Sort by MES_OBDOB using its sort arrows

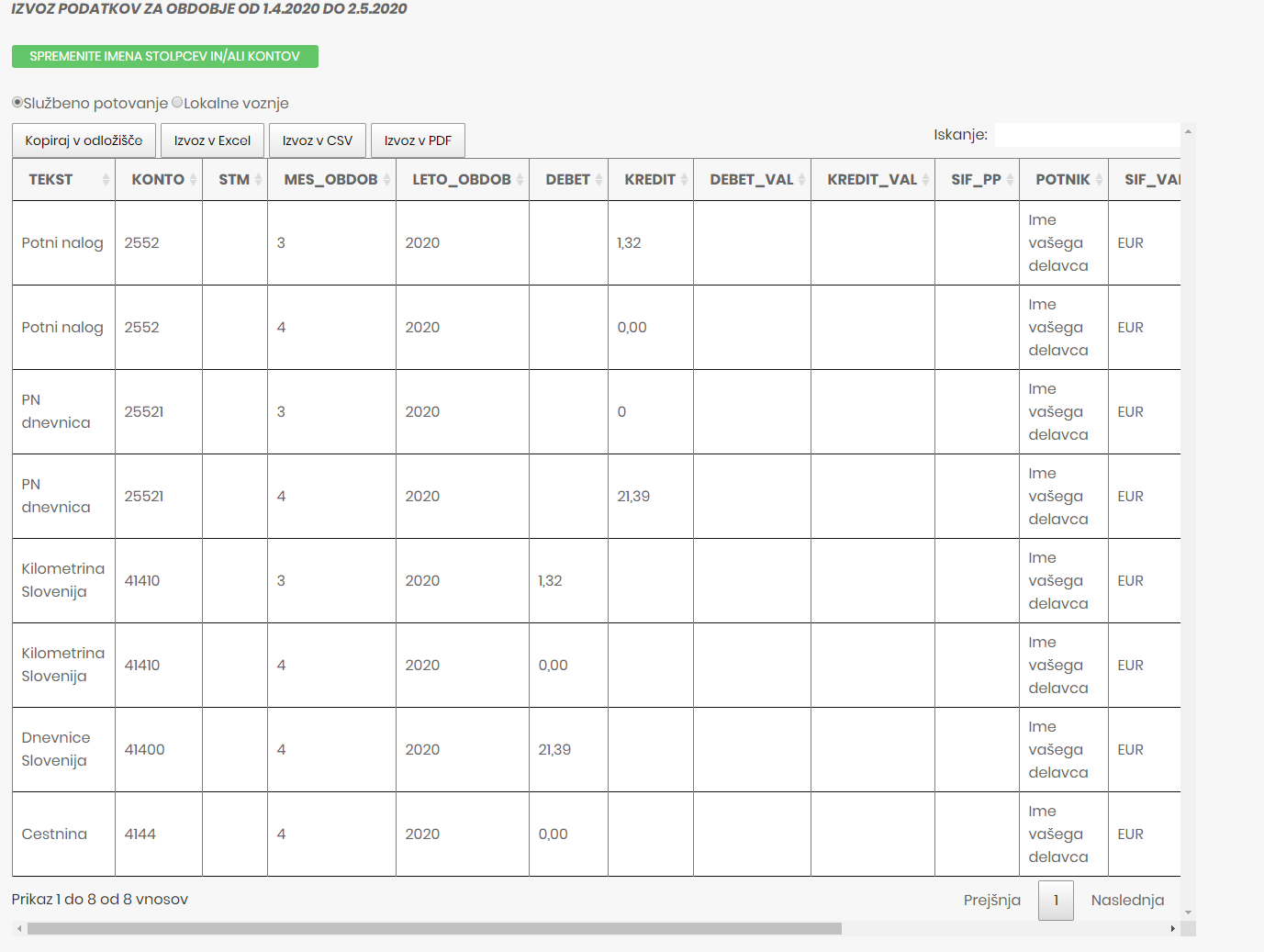pyautogui.click(x=386, y=180)
